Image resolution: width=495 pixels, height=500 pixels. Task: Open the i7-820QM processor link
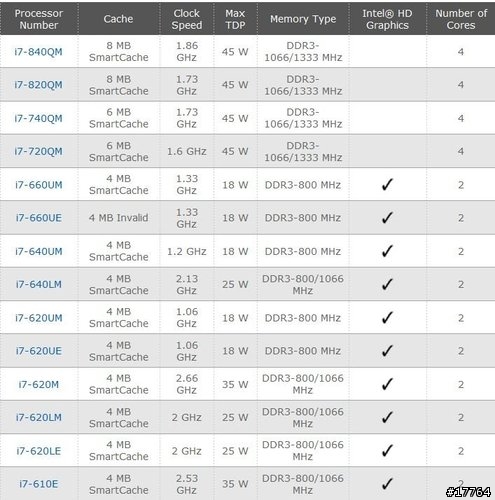tap(38, 85)
